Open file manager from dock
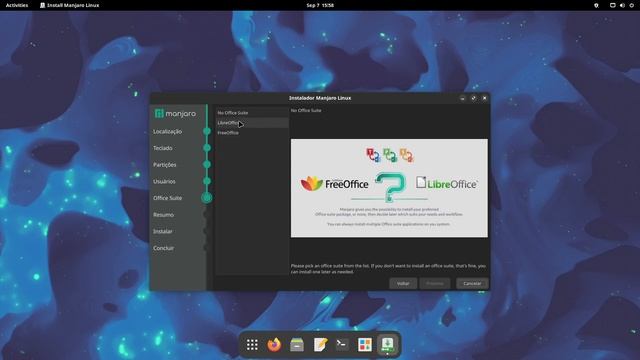The width and height of the screenshot is (640, 360). (x=297, y=344)
